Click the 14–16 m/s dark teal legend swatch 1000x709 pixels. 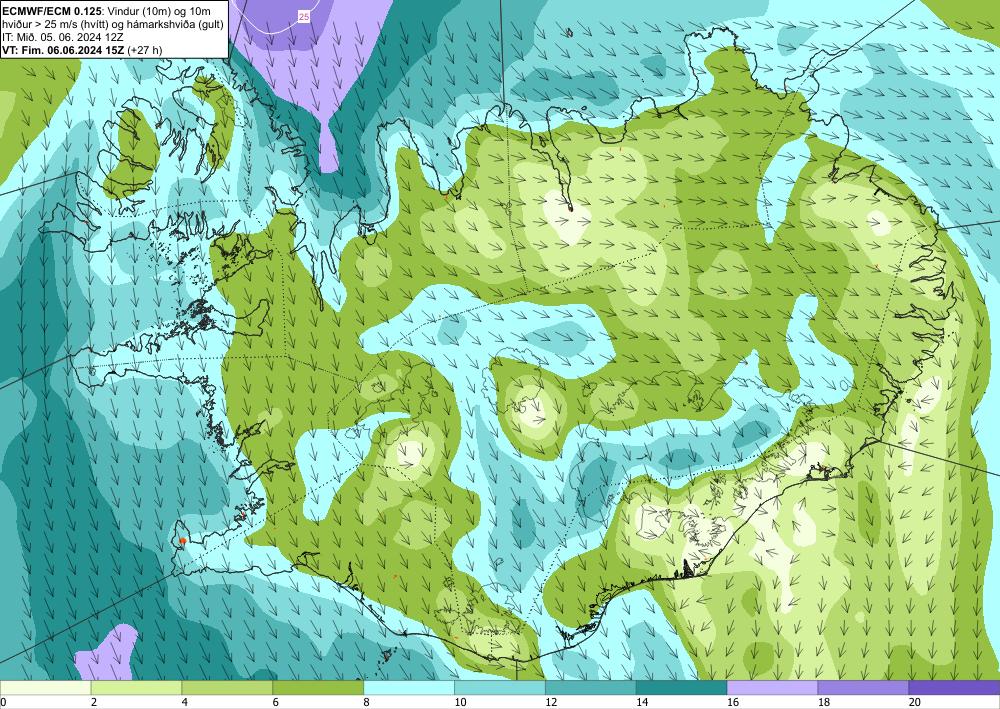tap(682, 687)
